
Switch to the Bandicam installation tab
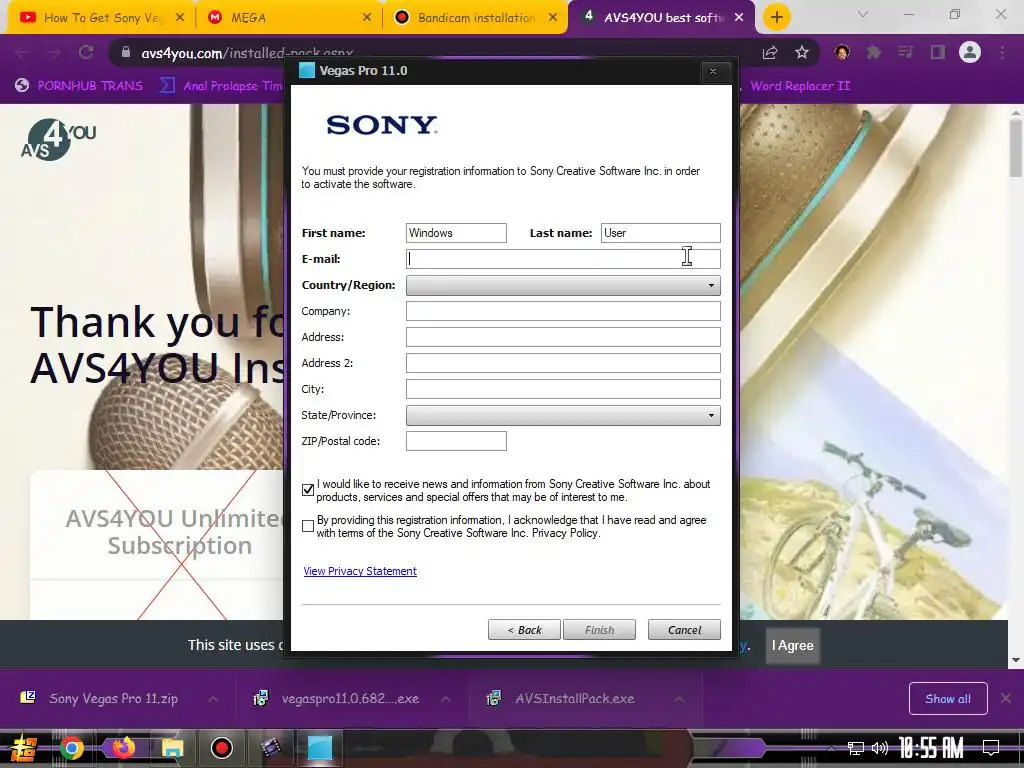477,18
